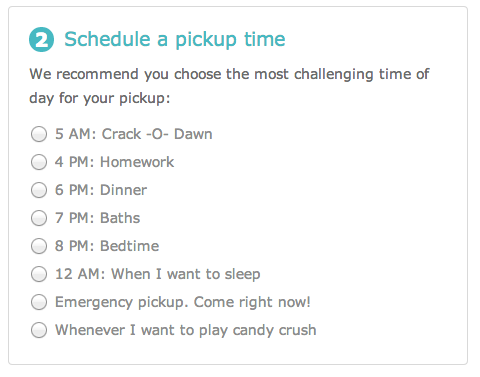Select the 7 PM Baths radio button

coord(39,218)
